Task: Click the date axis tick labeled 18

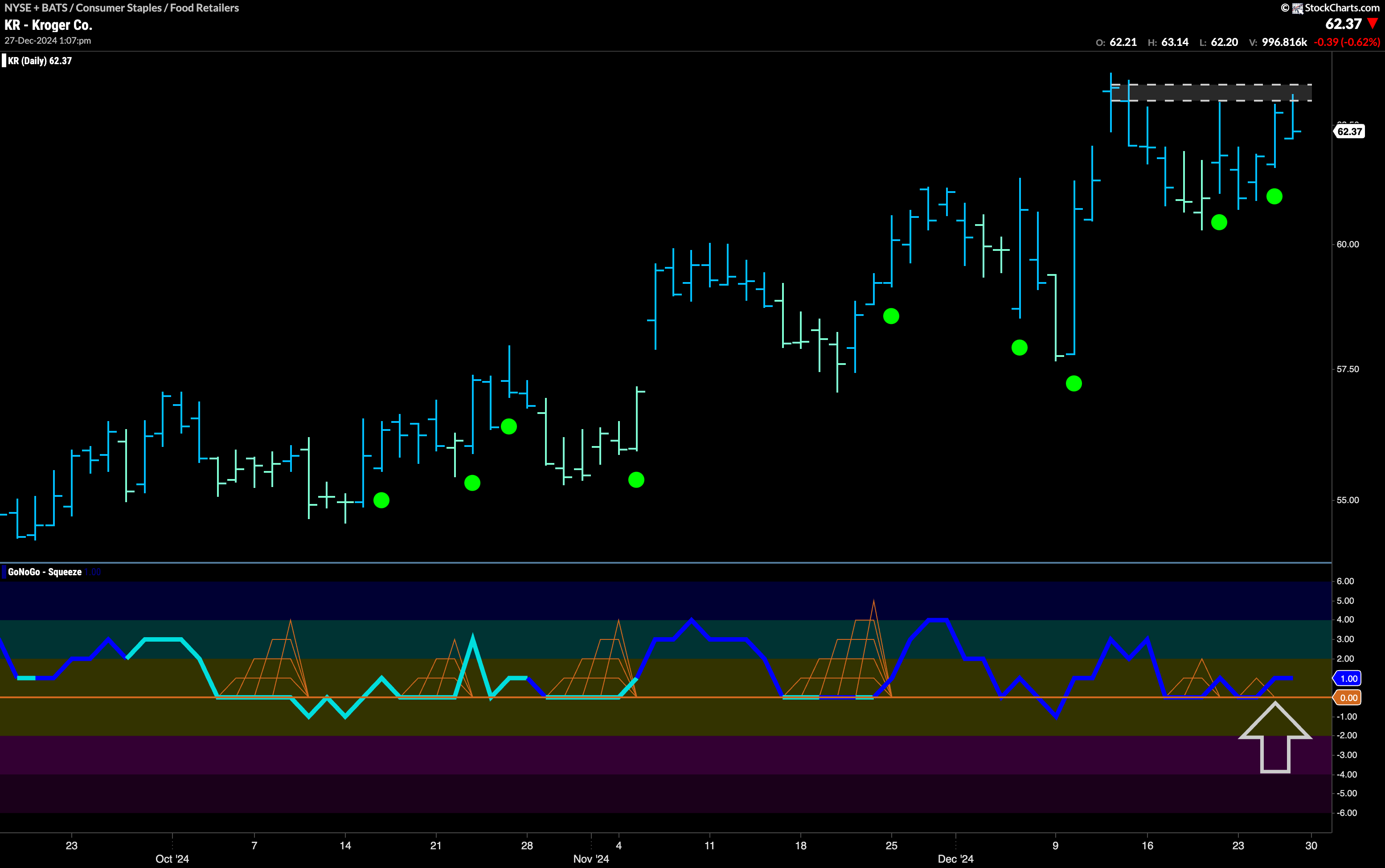Action: tap(801, 846)
